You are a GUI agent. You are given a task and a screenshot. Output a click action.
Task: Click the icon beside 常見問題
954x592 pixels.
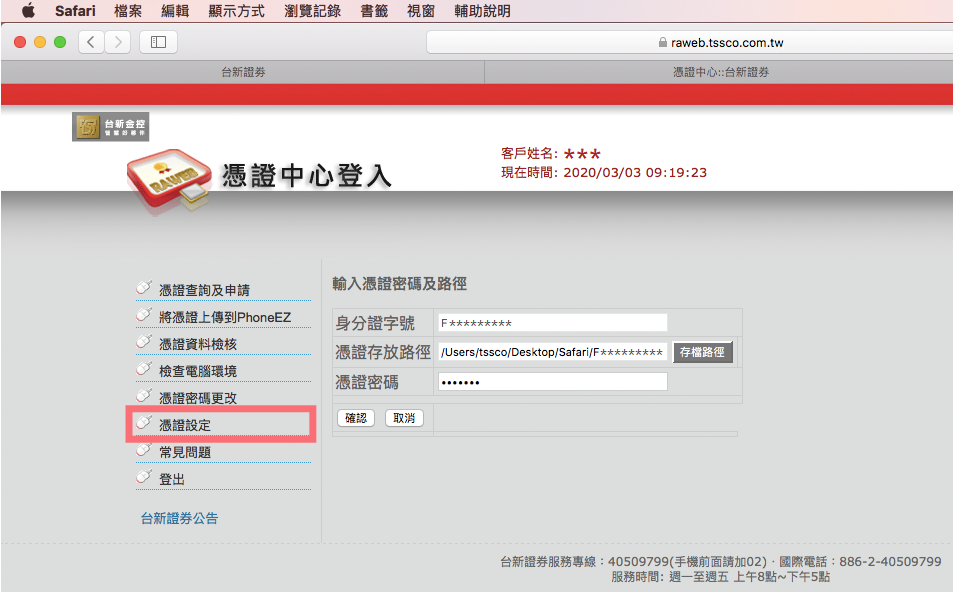(144, 450)
